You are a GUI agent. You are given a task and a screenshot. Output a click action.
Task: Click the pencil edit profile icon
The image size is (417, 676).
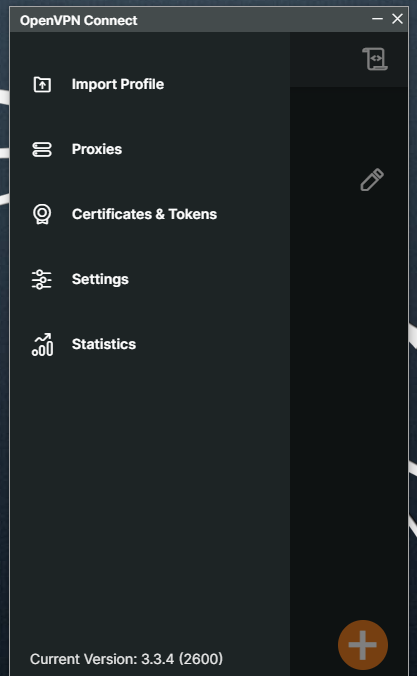(372, 180)
